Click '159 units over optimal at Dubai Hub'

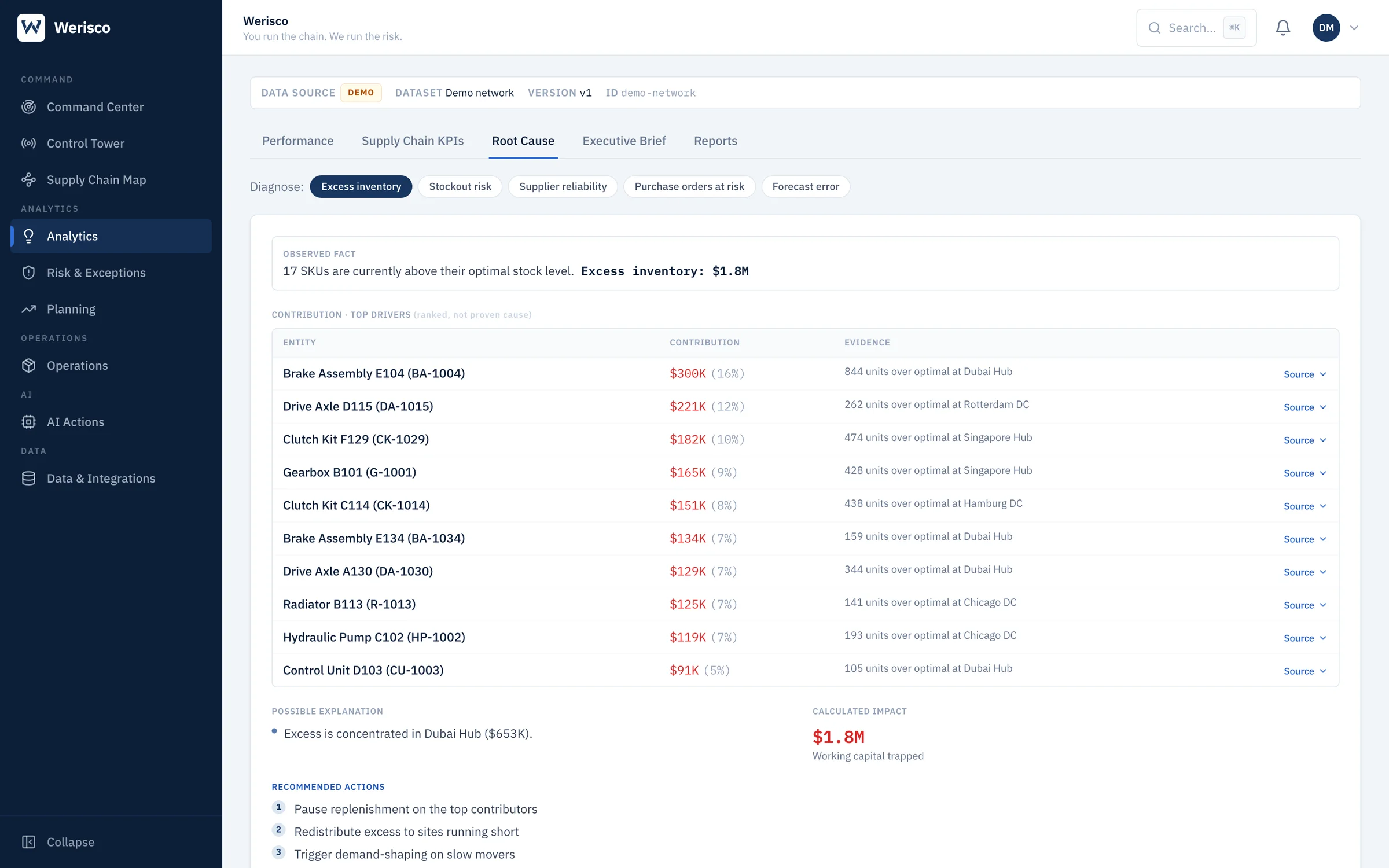[928, 536]
